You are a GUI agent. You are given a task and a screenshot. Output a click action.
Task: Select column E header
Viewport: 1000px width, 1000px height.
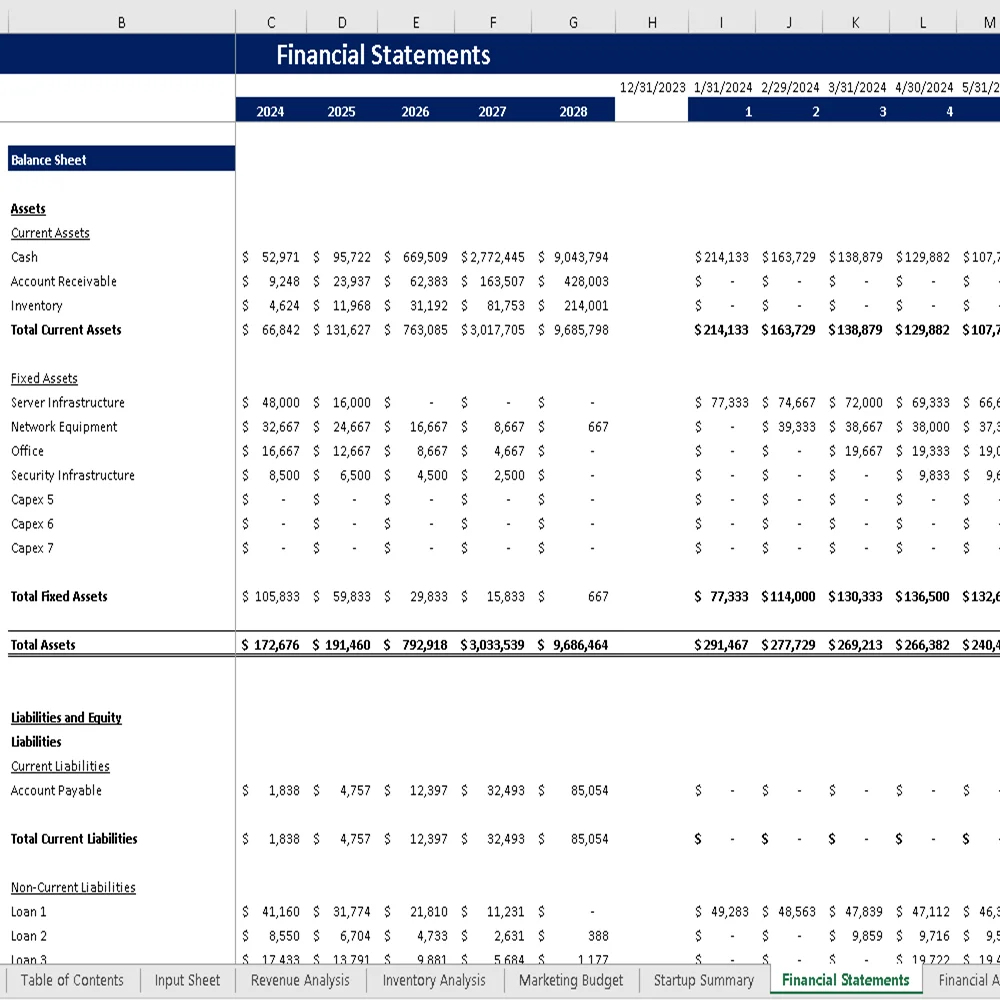point(415,21)
